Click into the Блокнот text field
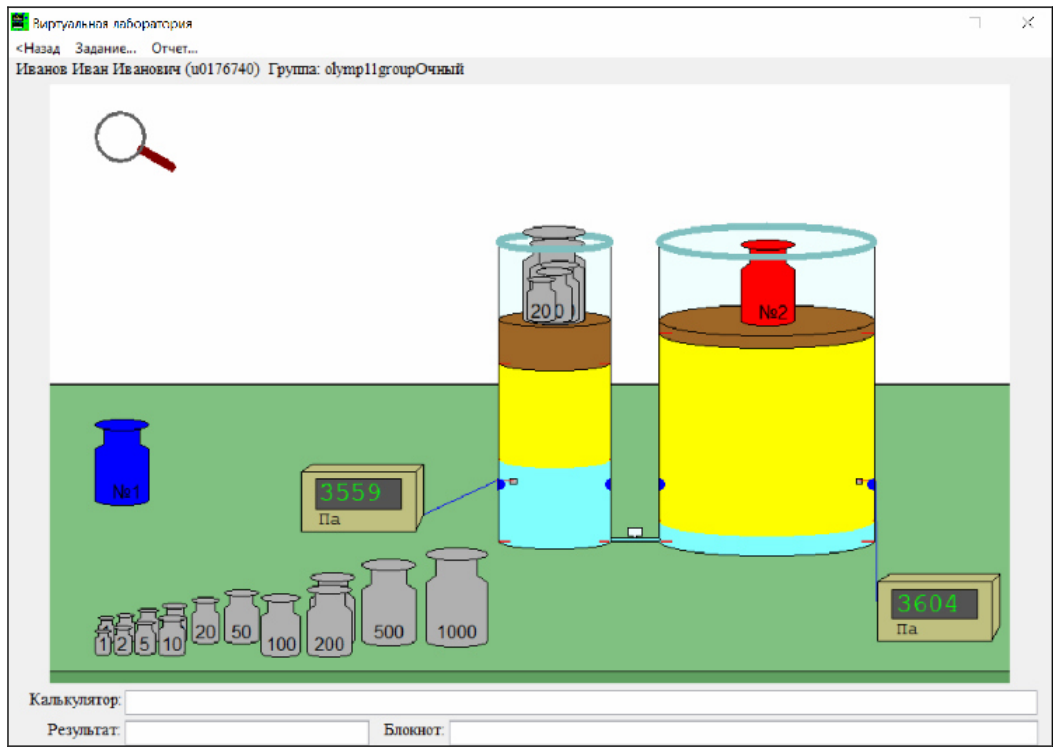The width and height of the screenshot is (1062, 754). [744, 732]
